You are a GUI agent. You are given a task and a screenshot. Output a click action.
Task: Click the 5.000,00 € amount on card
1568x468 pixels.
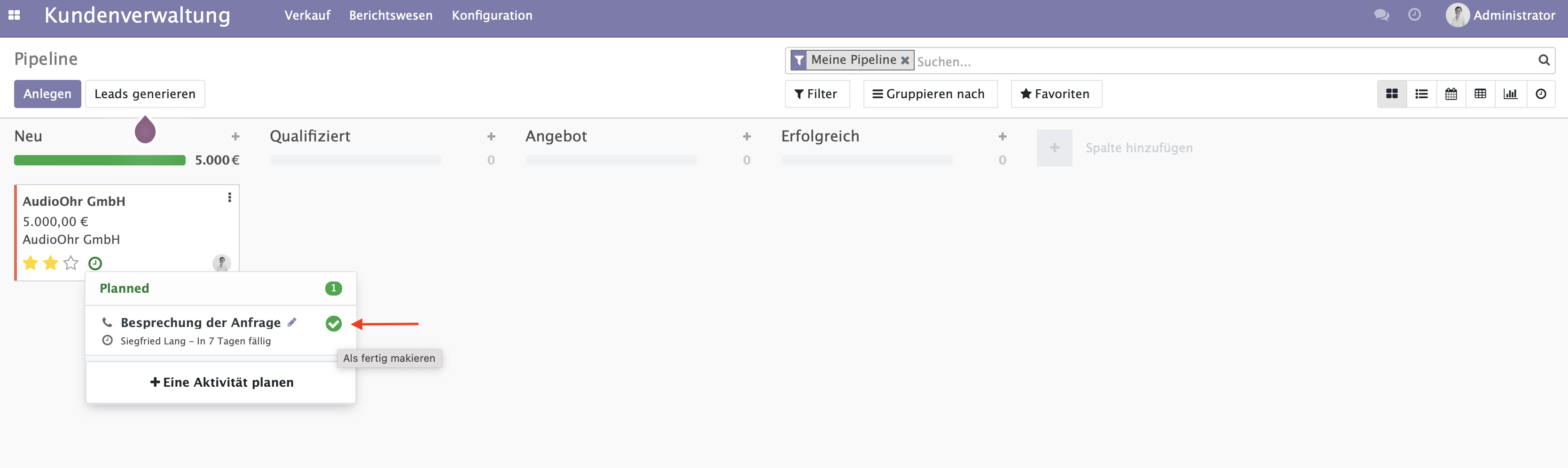(55, 221)
